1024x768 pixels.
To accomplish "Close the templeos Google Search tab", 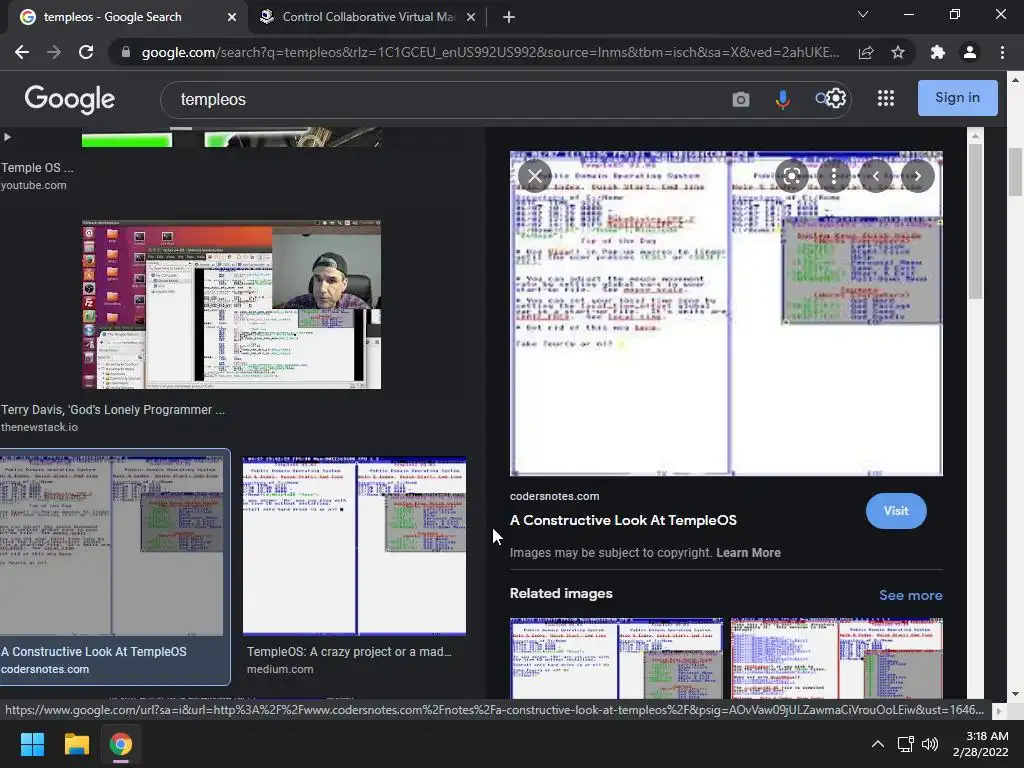I will 232,17.
